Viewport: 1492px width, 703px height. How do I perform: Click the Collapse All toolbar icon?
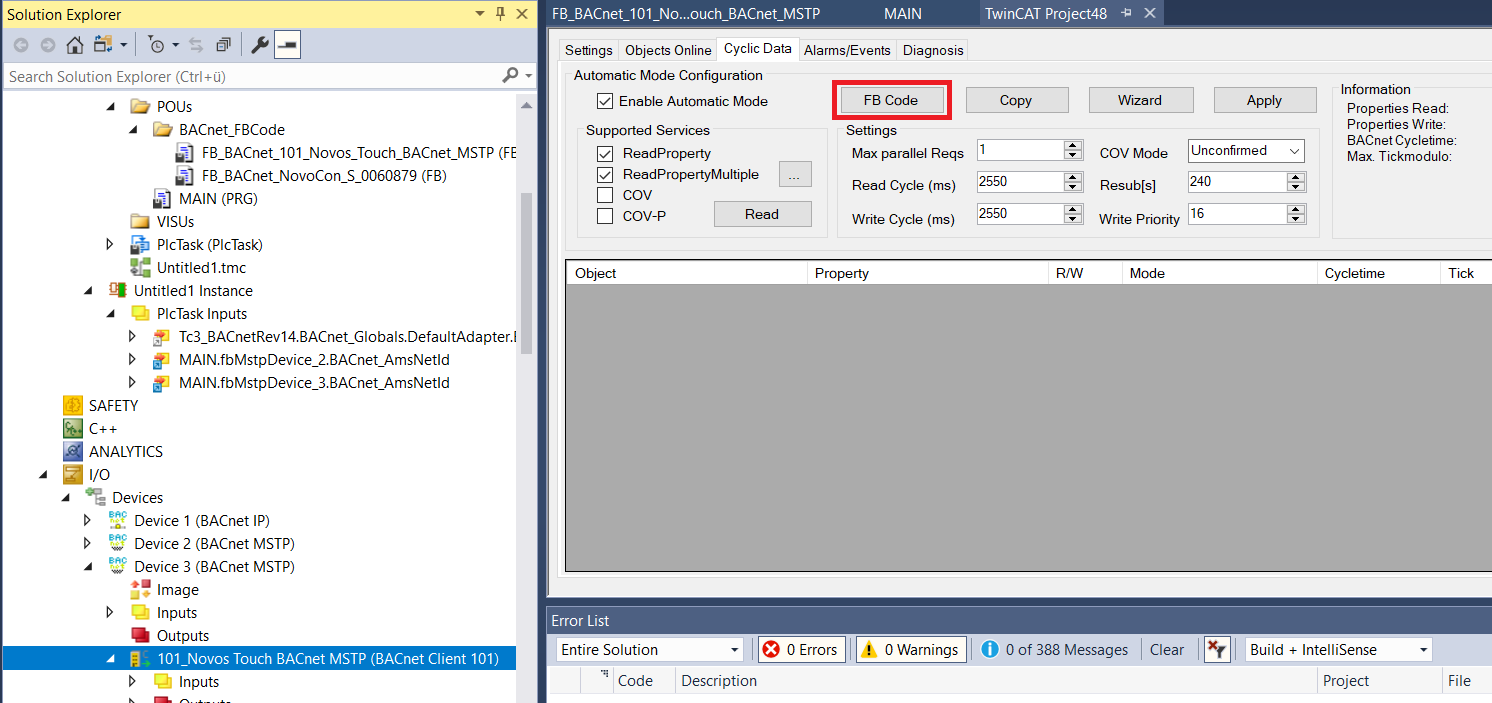click(223, 45)
